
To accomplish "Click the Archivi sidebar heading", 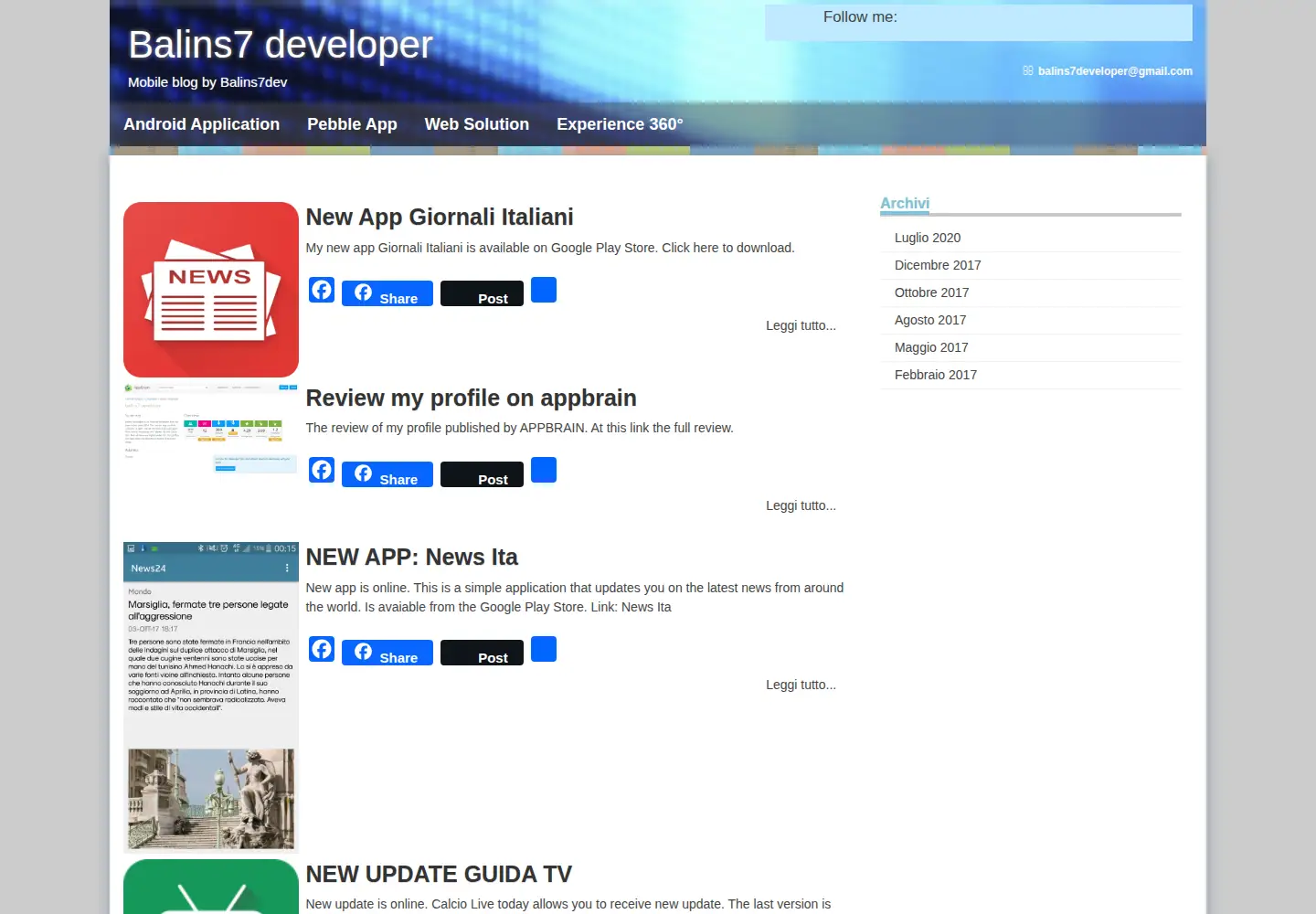I will 905,203.
